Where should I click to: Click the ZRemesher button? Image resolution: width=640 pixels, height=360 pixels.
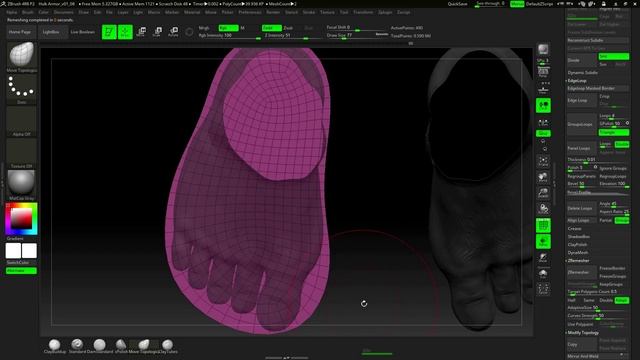point(581,272)
